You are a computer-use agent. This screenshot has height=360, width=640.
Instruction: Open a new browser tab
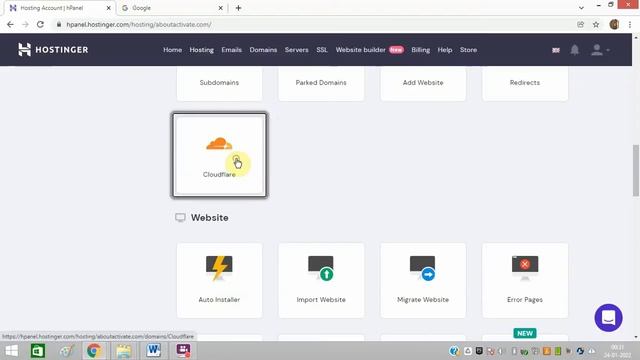tap(238, 8)
